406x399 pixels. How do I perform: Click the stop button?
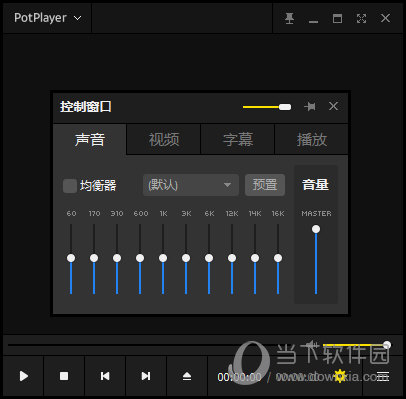point(64,376)
